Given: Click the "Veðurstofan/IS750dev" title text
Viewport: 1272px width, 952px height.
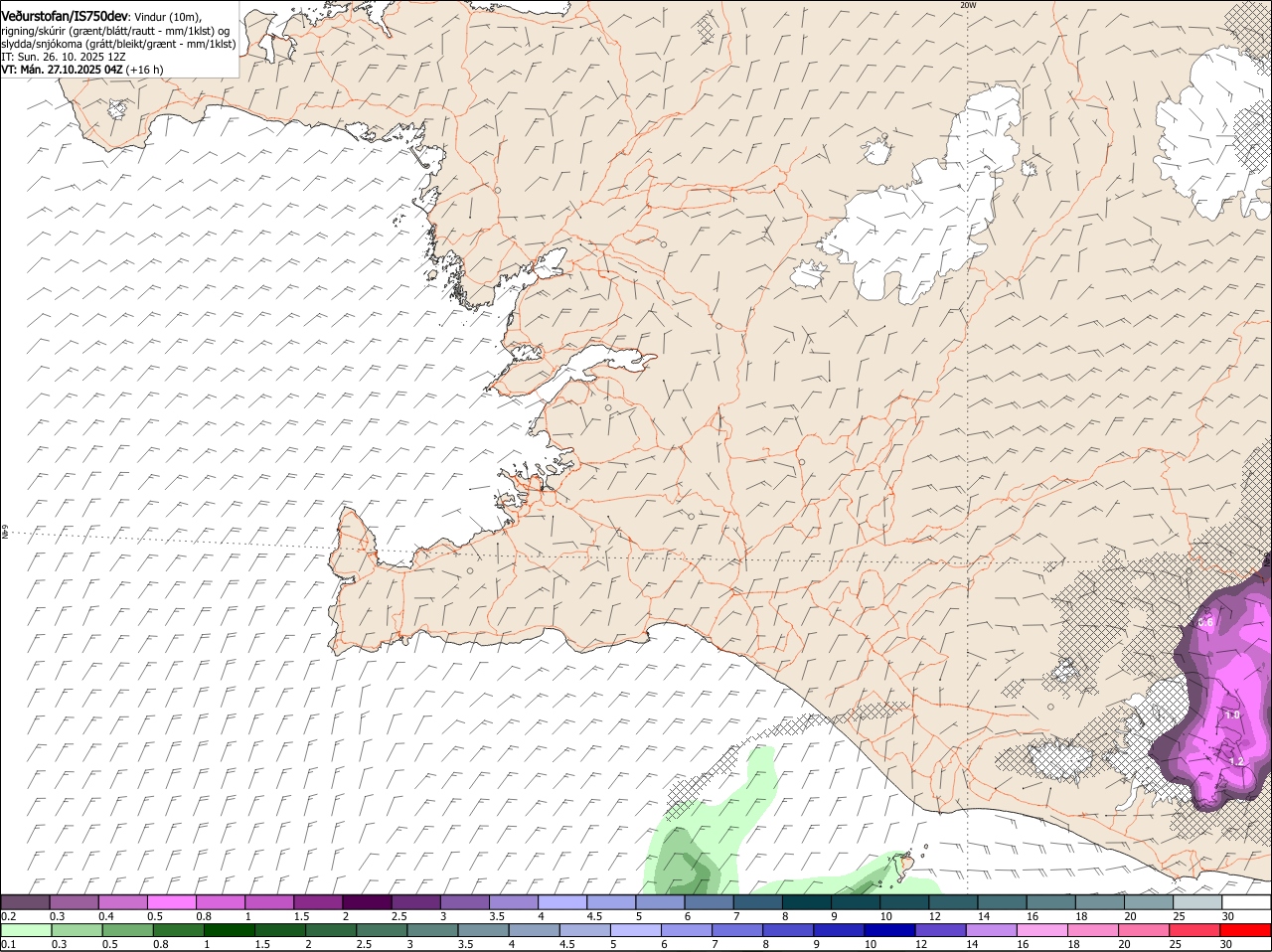Looking at the screenshot, I should [65, 17].
